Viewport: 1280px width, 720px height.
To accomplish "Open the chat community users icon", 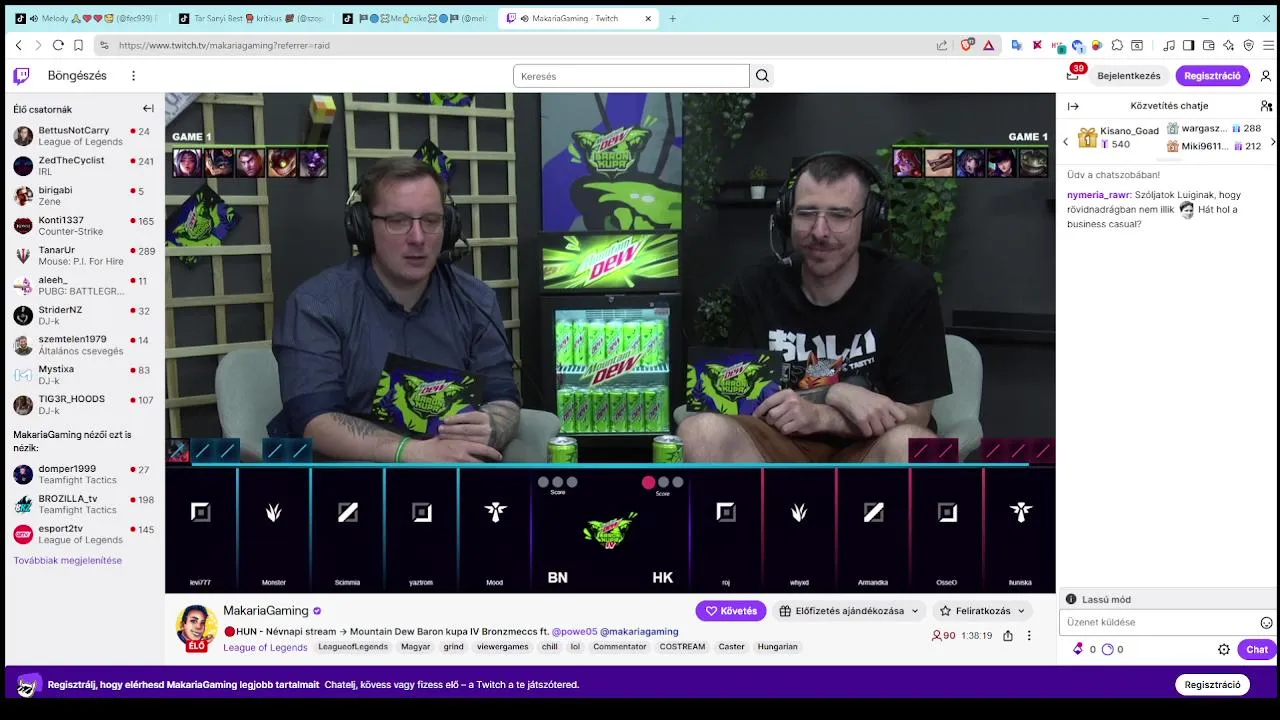I will click(1266, 106).
